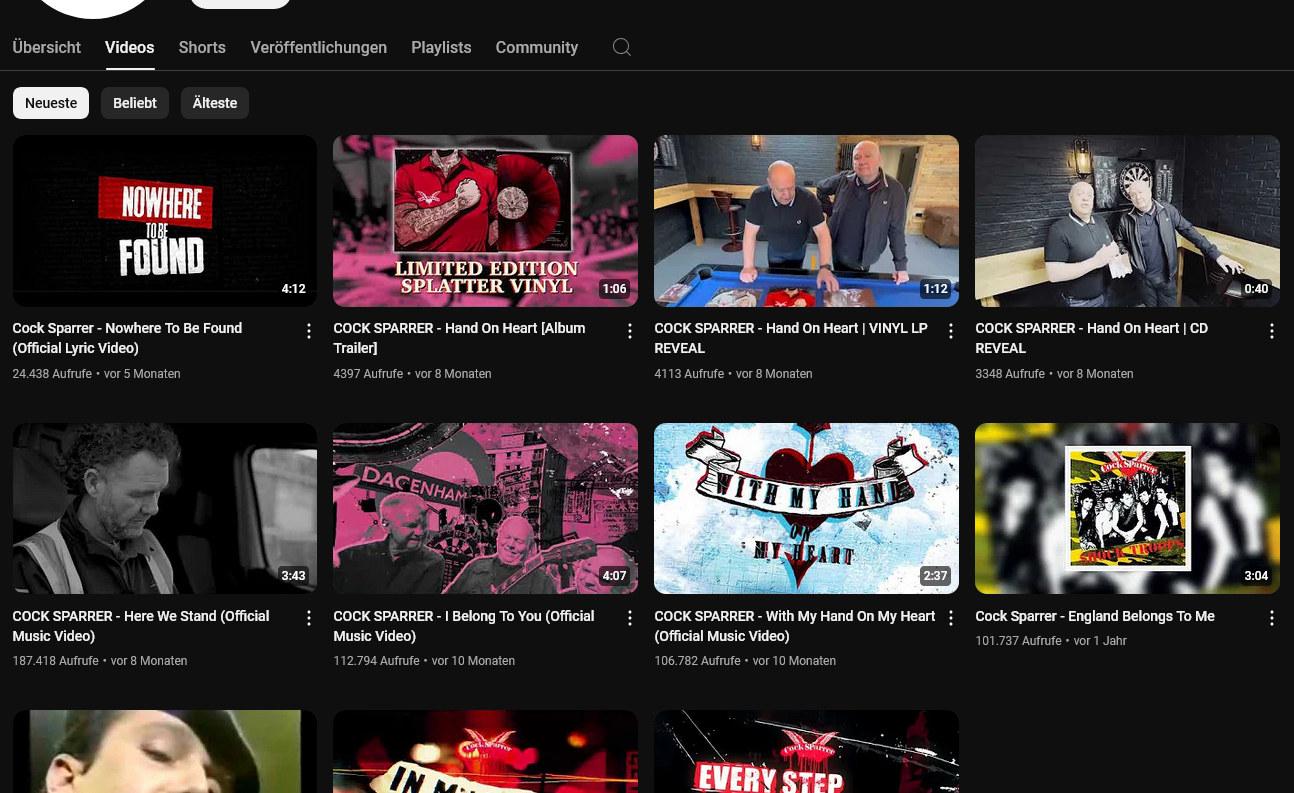Play the With My Hand On My Heart thumbnail
Screen dimensions: 1294x793
(806, 509)
